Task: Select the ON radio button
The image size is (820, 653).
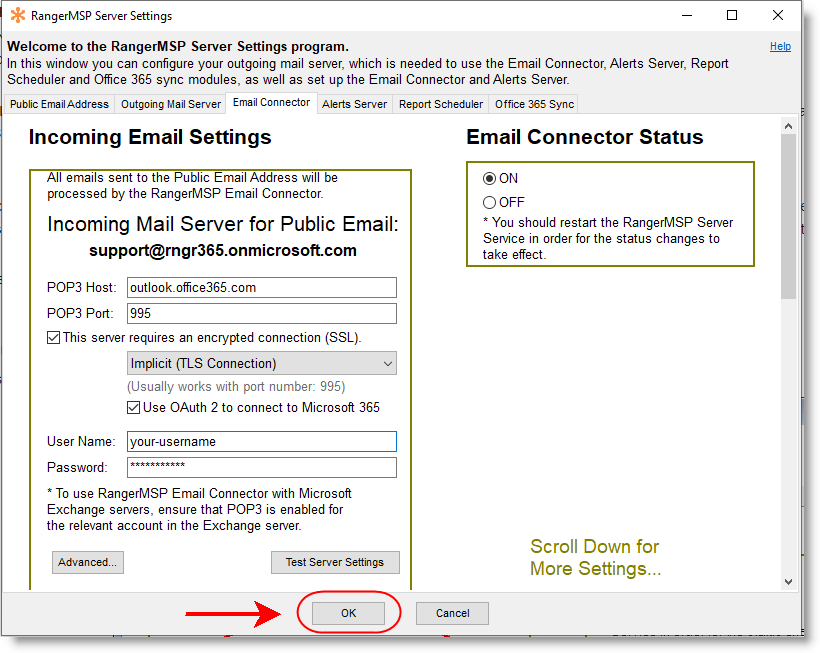Action: (x=489, y=179)
